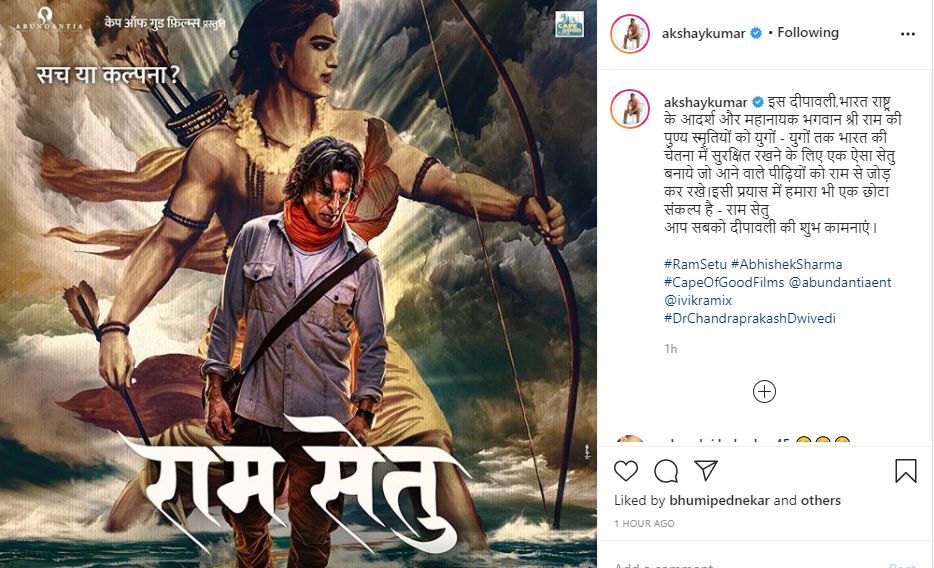Open the #CapeOfGoodFilms hashtag
Screen dimensions: 934x568
(x=724, y=282)
